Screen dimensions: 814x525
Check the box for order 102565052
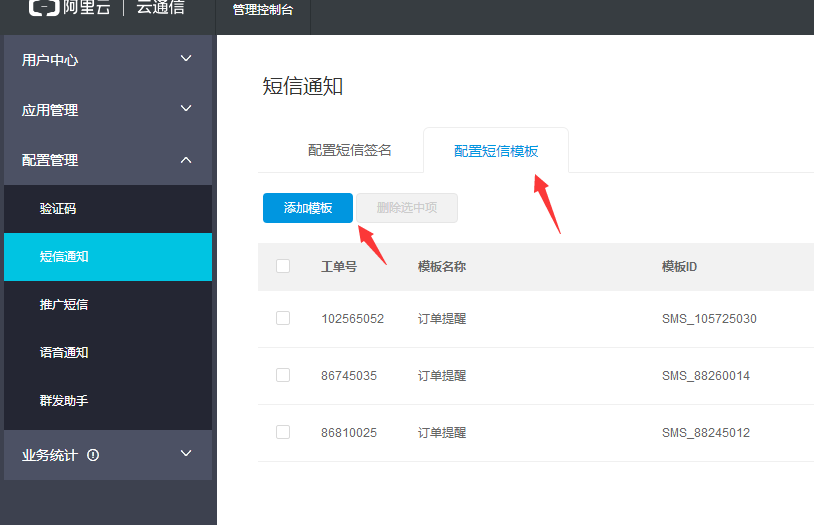[283, 318]
